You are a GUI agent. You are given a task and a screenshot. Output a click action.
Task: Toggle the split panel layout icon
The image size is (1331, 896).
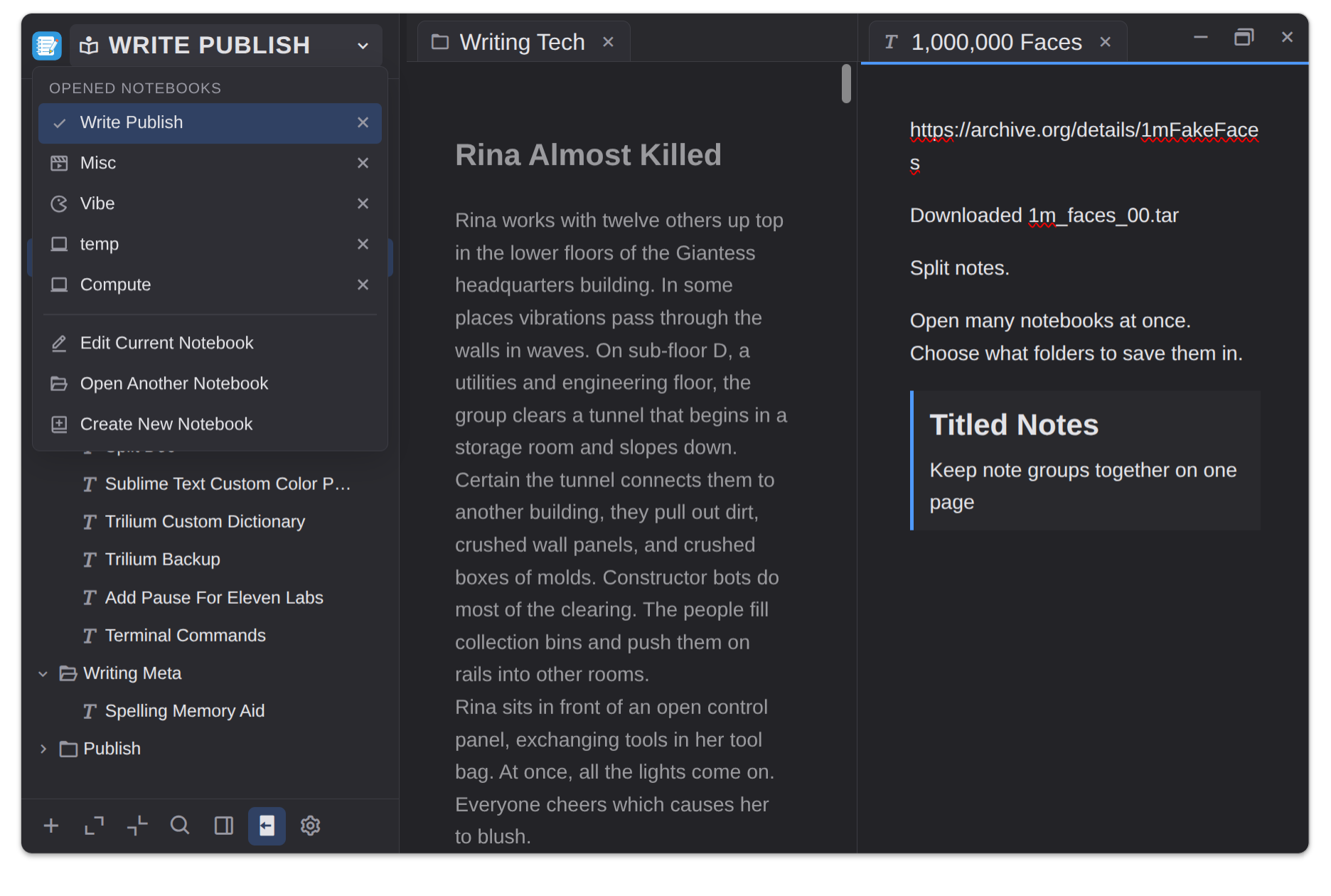(x=224, y=826)
